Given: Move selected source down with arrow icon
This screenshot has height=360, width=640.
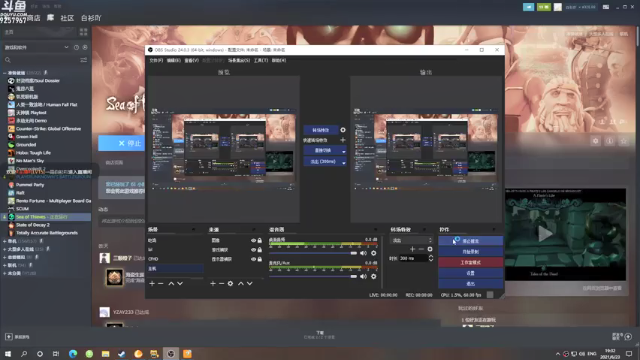Looking at the screenshot, I should [x=249, y=283].
